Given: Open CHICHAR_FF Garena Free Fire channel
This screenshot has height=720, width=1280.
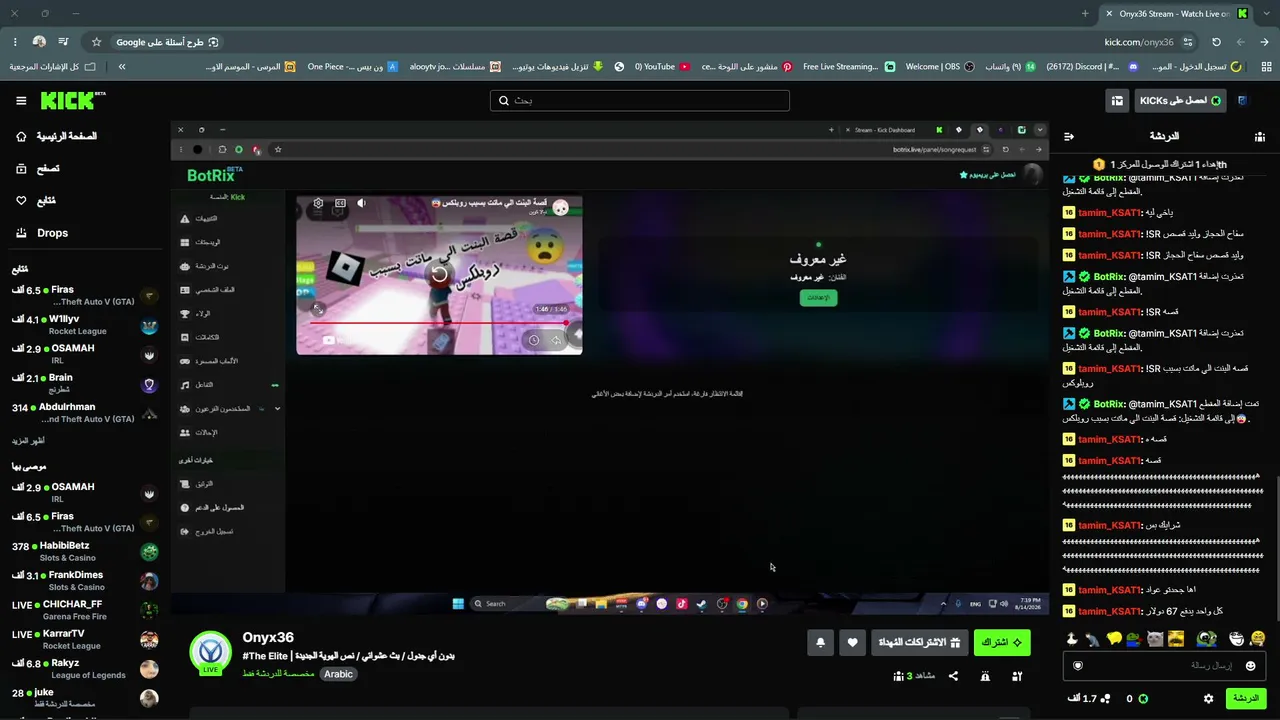Looking at the screenshot, I should coord(85,610).
